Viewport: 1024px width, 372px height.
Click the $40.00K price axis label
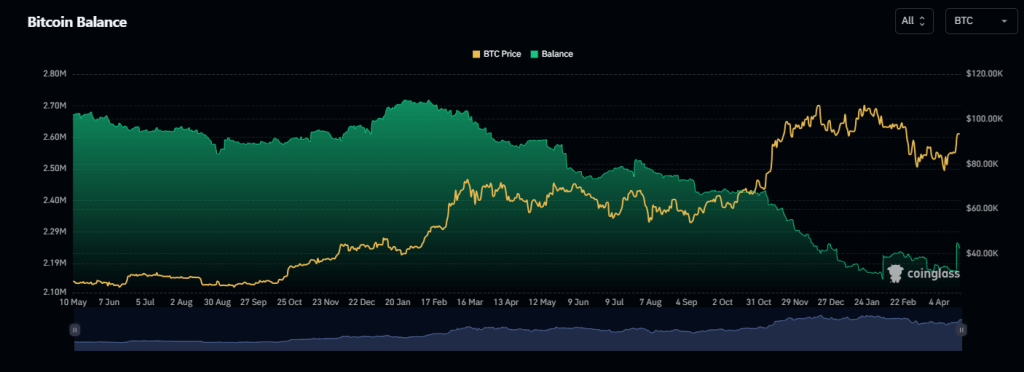[982, 253]
